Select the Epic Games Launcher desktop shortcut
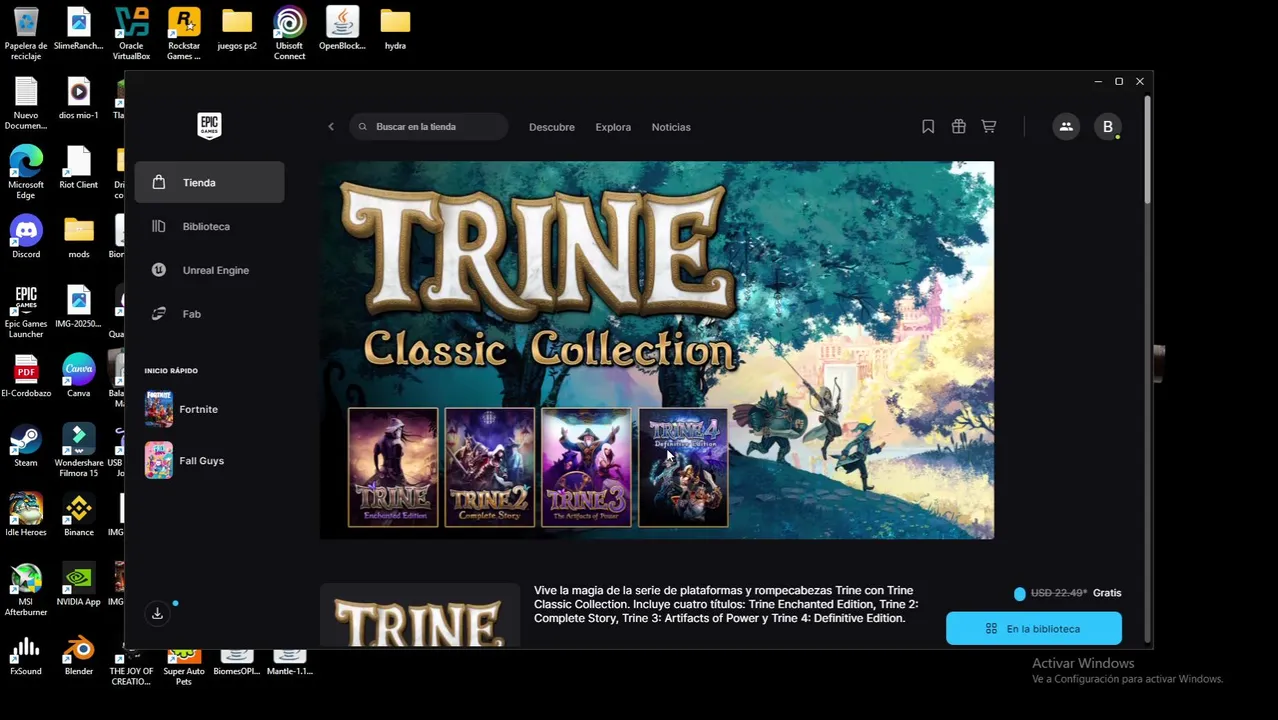This screenshot has height=720, width=1278. (x=26, y=311)
